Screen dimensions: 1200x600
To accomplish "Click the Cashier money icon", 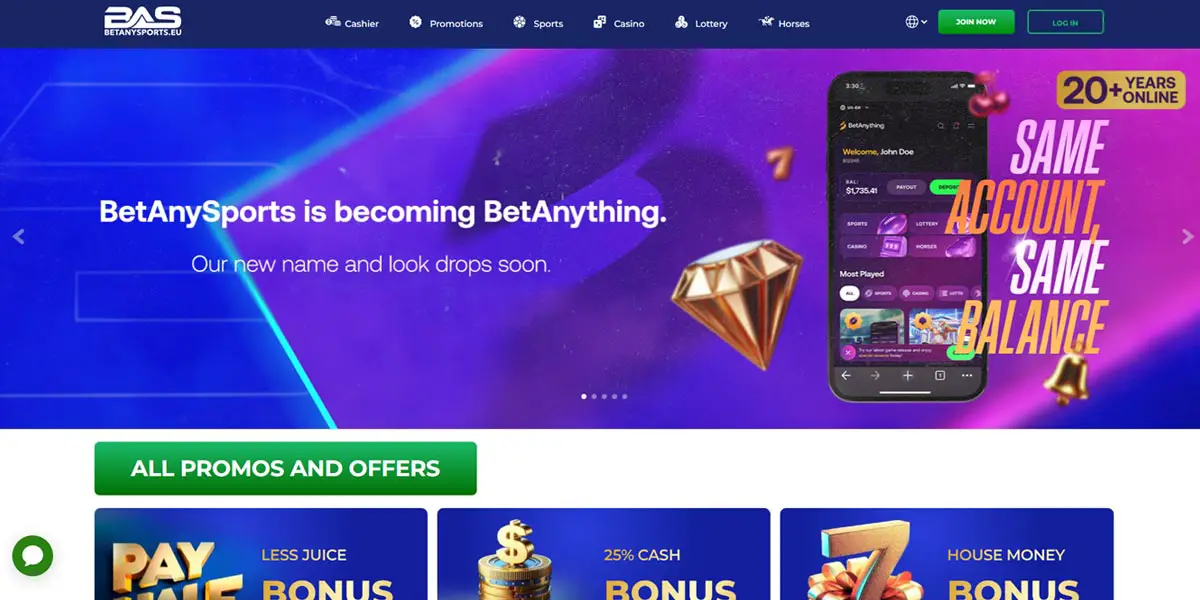I will click(x=333, y=22).
